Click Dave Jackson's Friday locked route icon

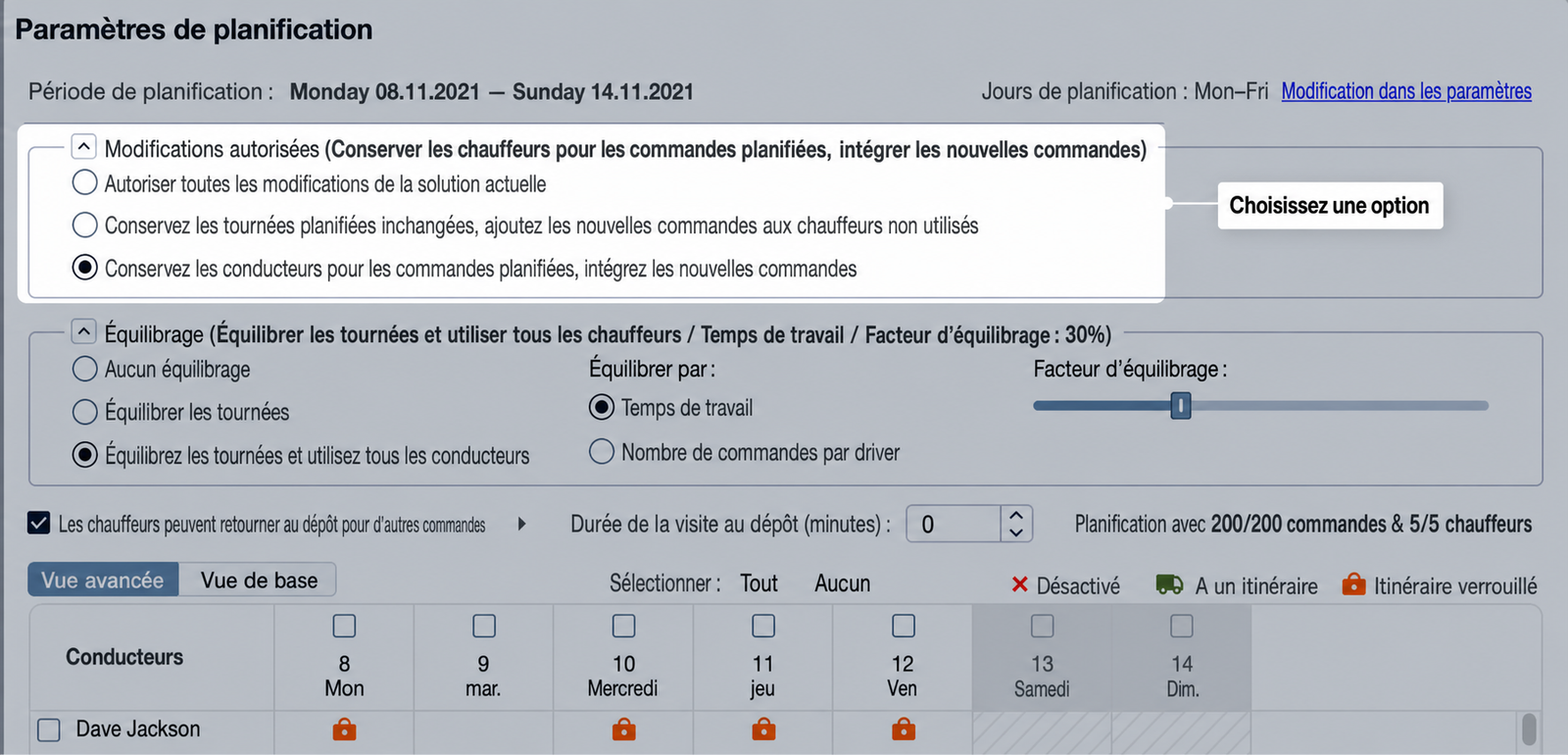point(904,730)
